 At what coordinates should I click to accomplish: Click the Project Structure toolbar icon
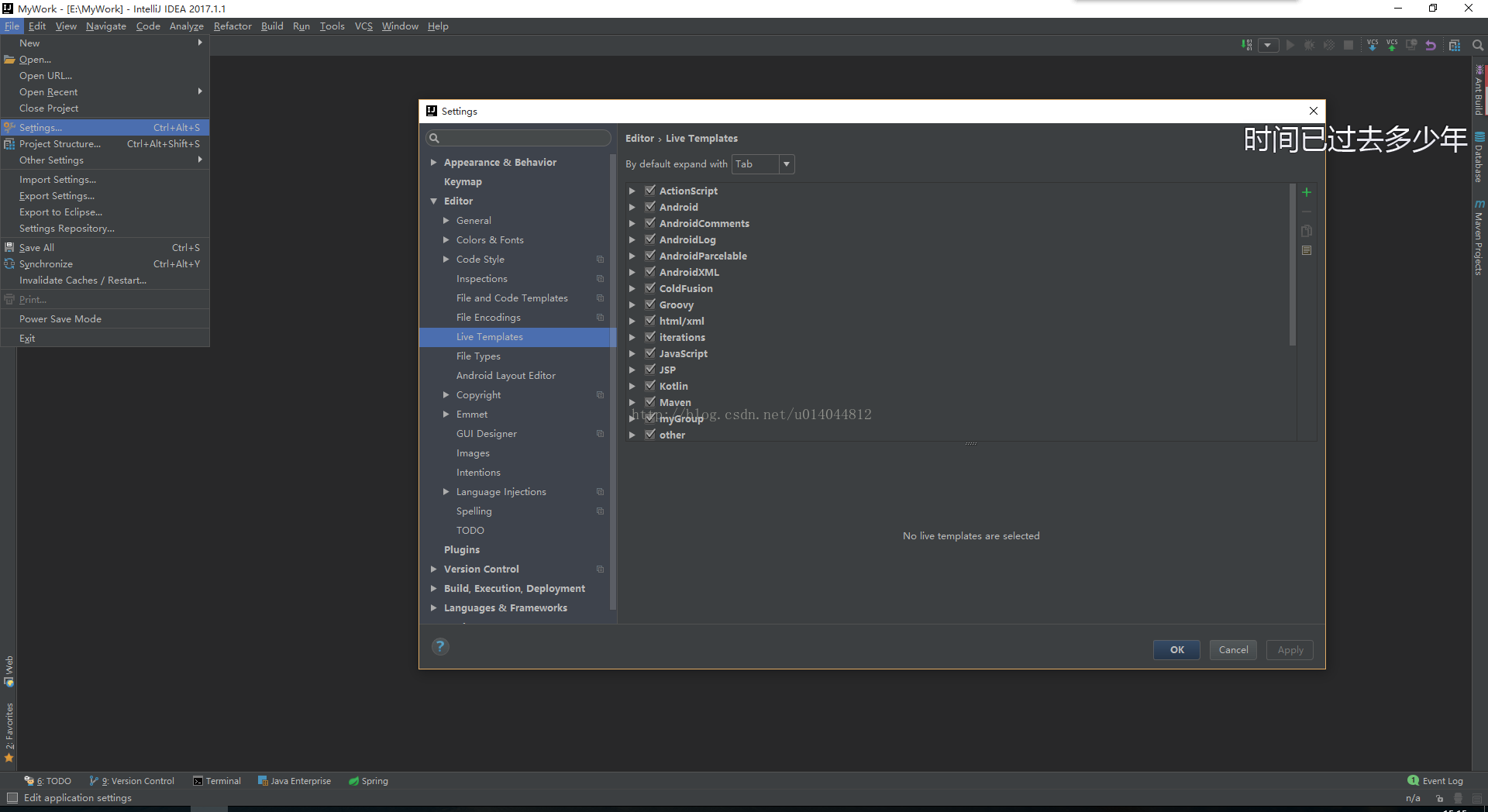(1455, 45)
